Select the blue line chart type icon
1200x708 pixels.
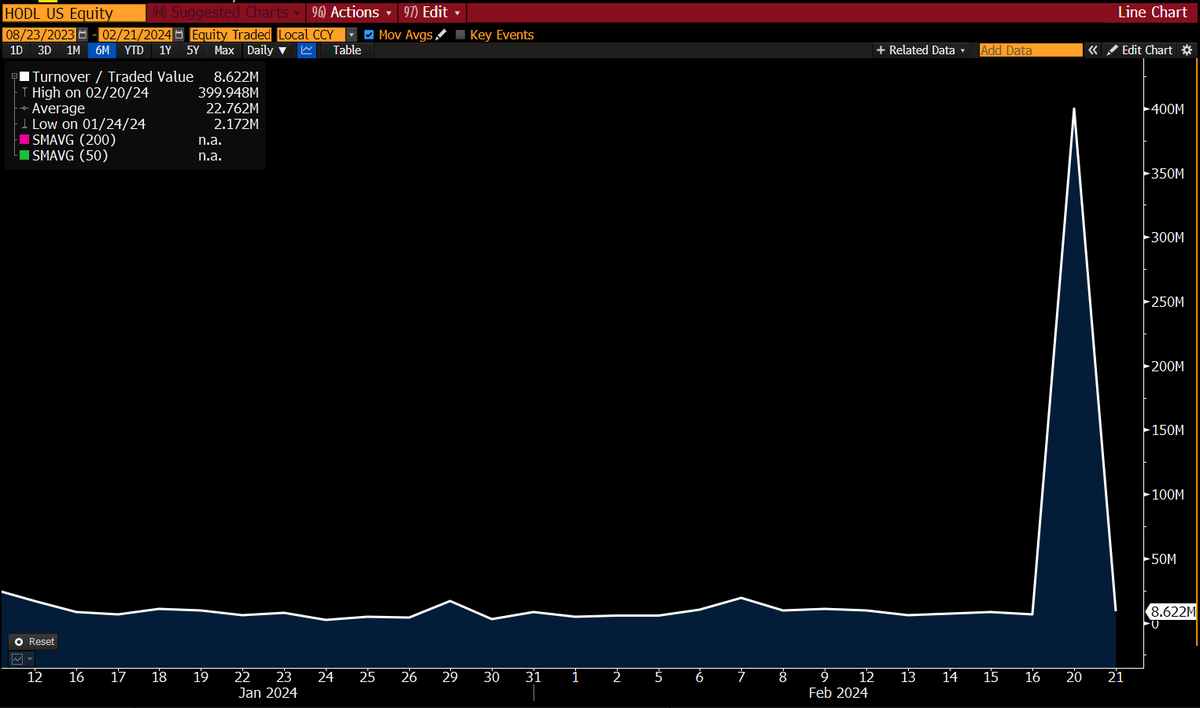(307, 50)
